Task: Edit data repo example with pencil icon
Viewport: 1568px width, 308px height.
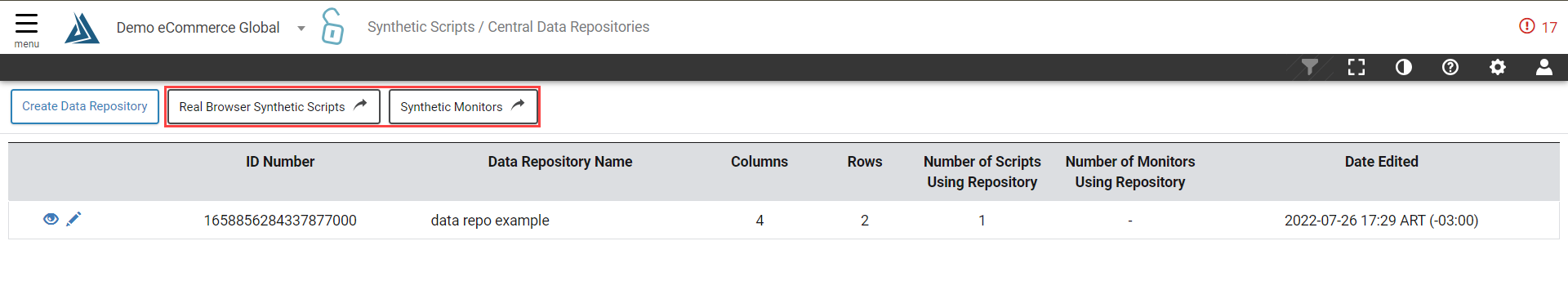Action: click(73, 218)
